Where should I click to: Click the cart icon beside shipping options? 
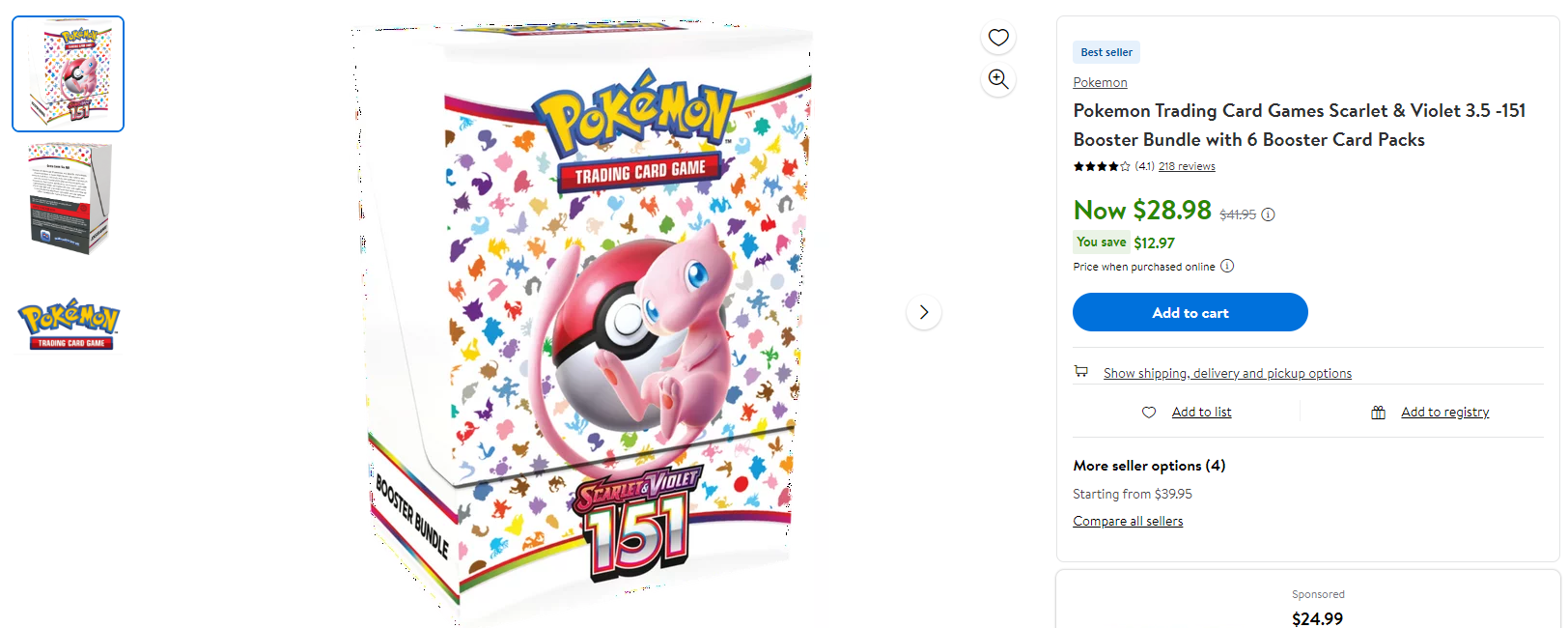tap(1081, 372)
